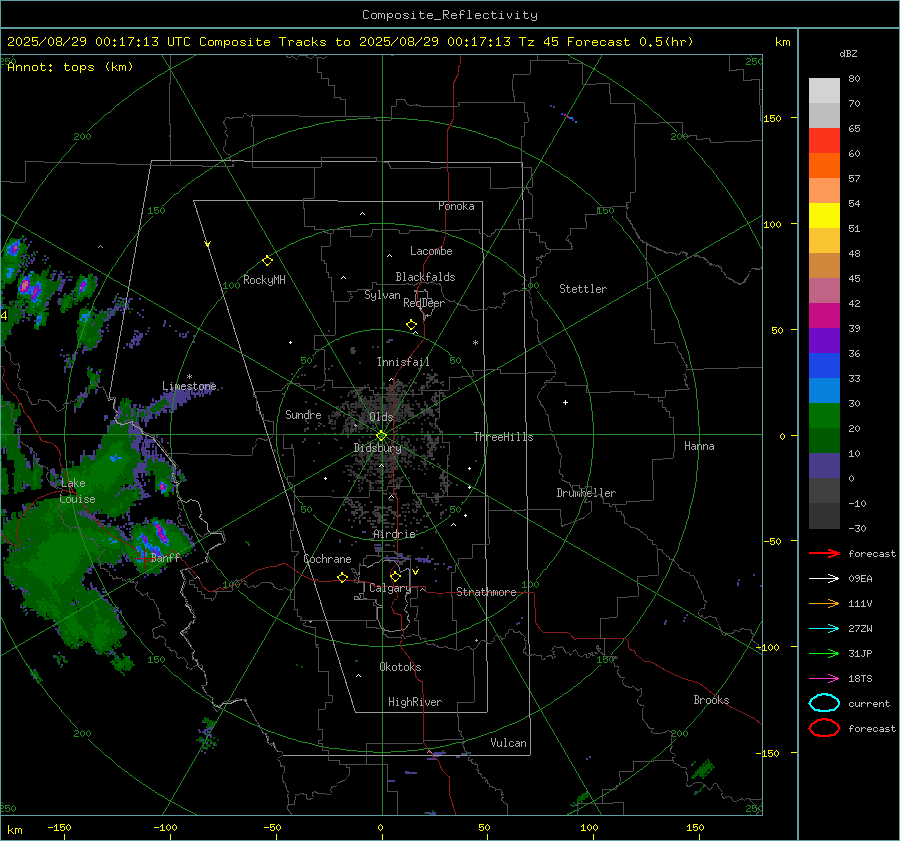Screen dimensions: 900x841
Task: Click the Limestone label
Action: click(x=189, y=386)
